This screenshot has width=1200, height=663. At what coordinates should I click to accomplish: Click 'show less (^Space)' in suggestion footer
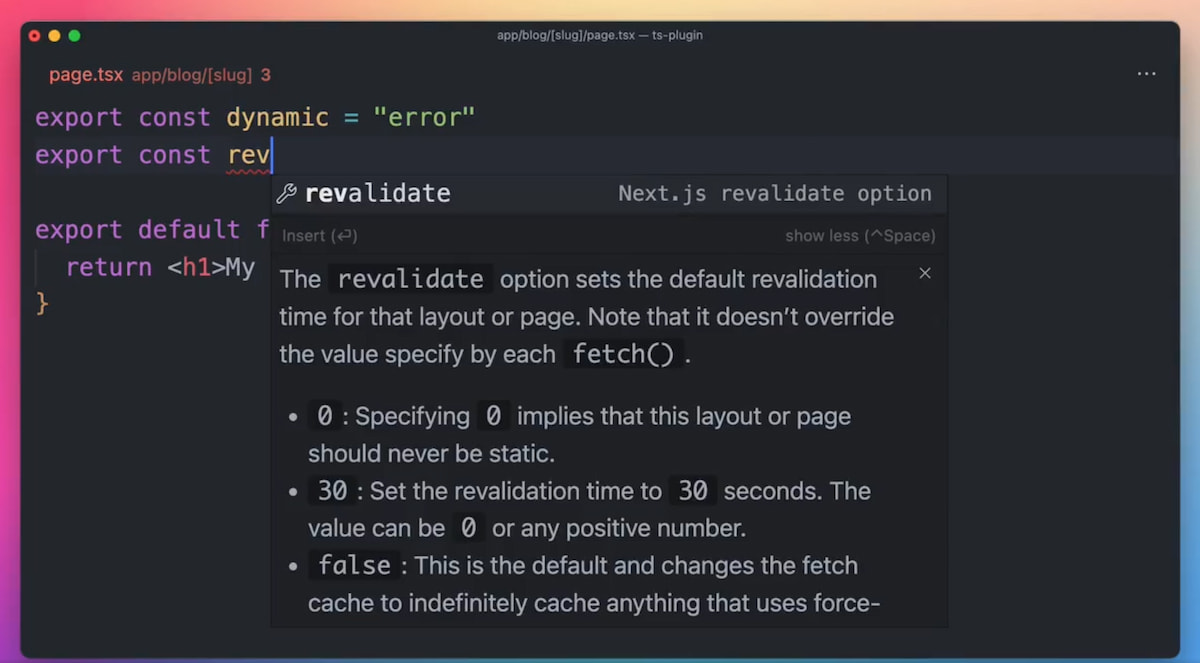tap(860, 236)
